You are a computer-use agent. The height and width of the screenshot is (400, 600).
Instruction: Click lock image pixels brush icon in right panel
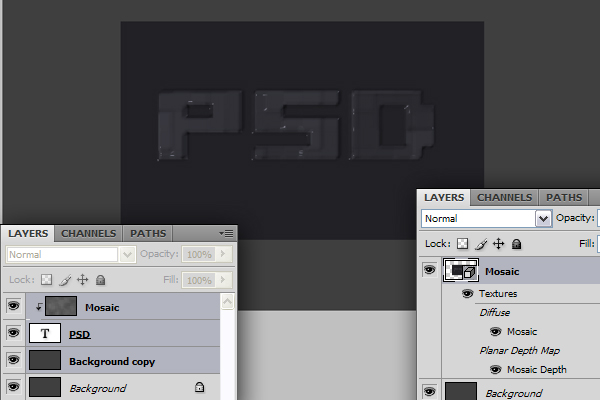click(481, 244)
